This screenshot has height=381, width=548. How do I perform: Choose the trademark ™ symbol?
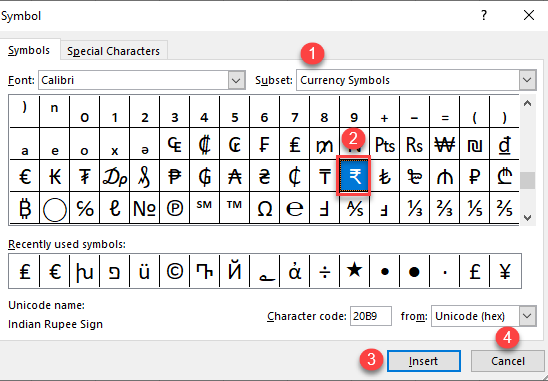235,208
